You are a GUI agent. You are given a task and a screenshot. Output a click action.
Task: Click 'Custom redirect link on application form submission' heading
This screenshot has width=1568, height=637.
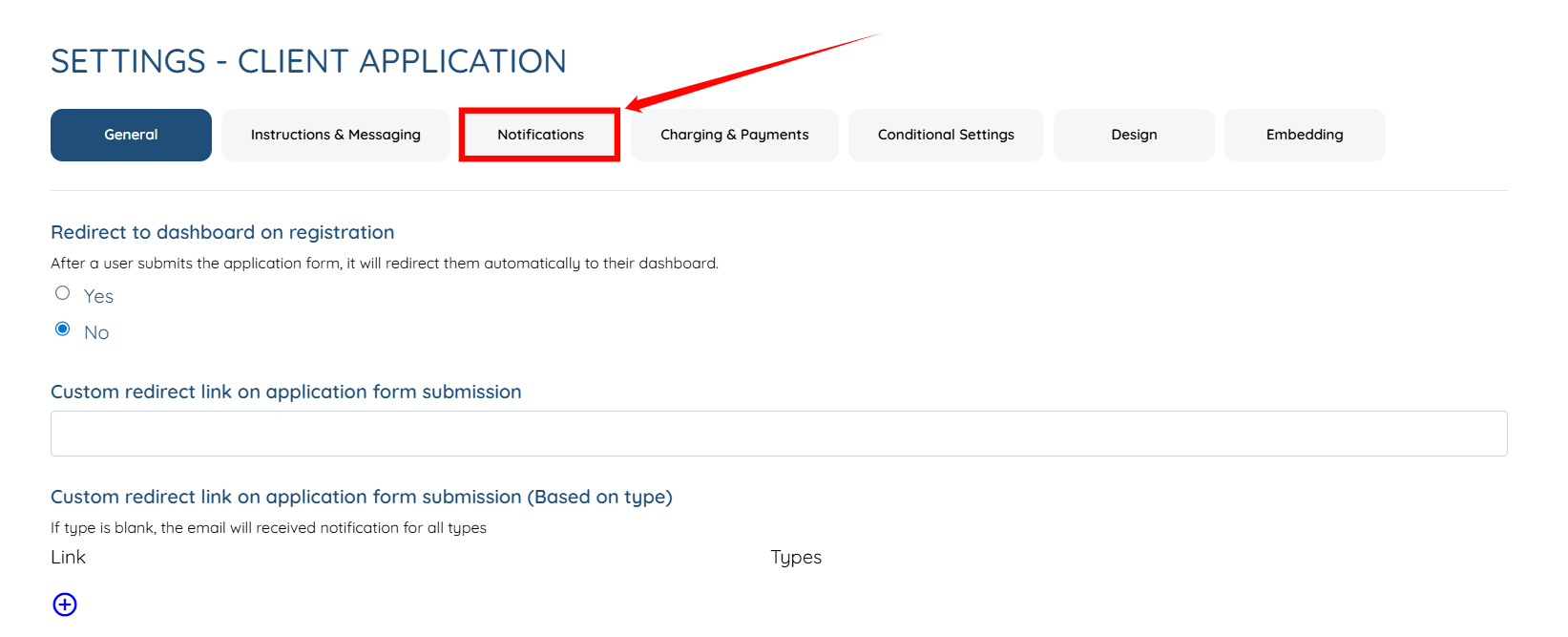coord(286,392)
